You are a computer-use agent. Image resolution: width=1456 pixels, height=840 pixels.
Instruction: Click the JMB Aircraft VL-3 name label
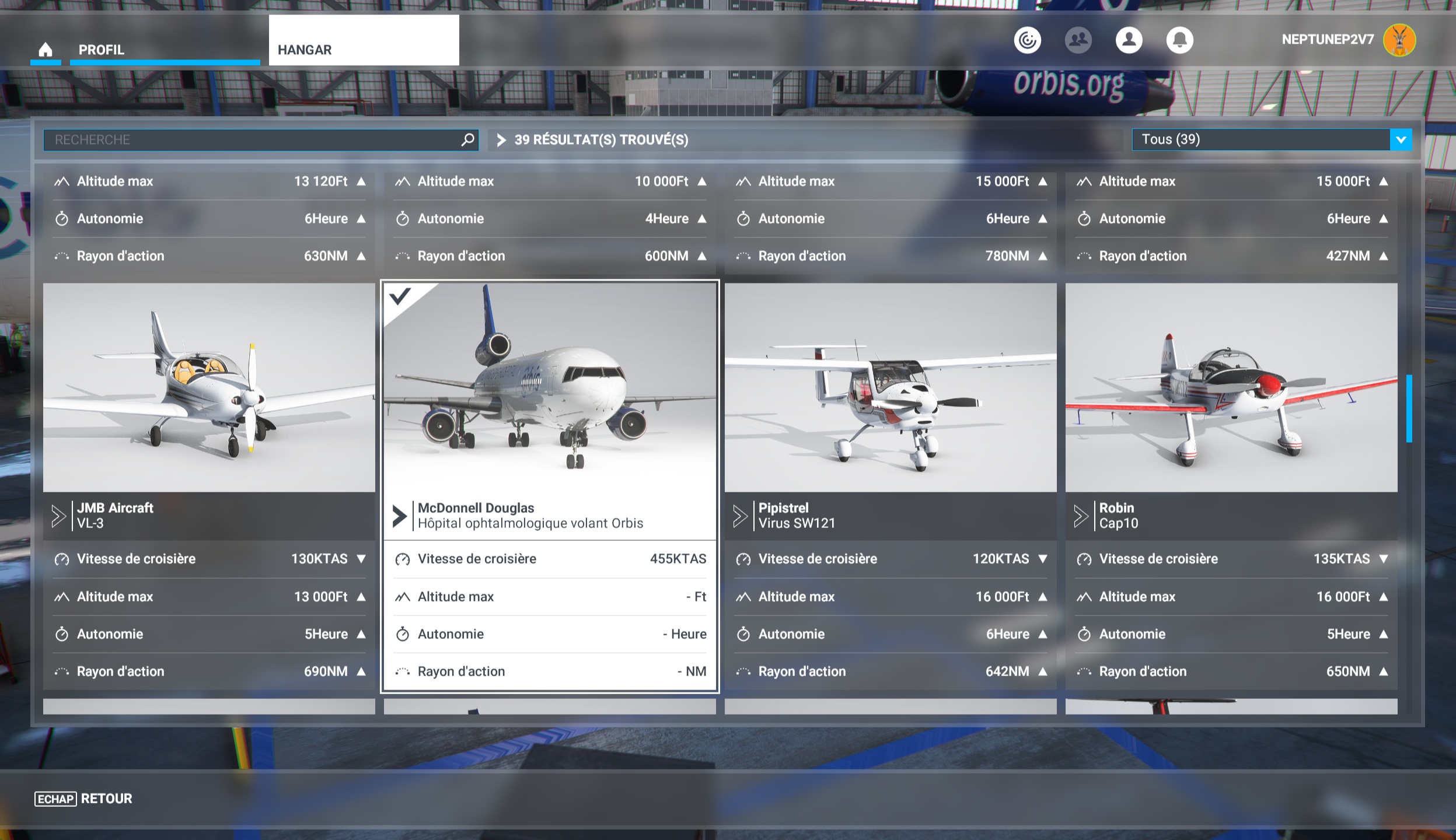(x=116, y=516)
